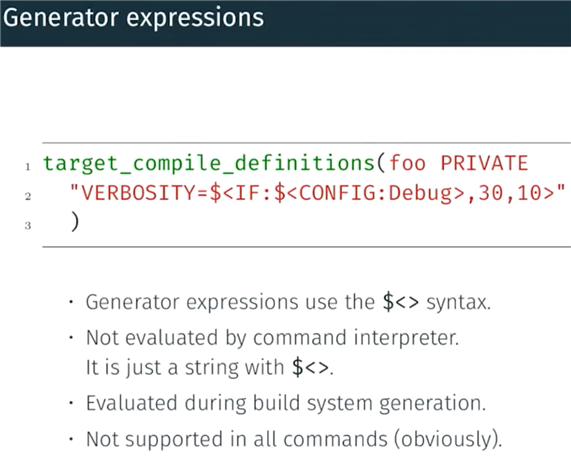
Task: Click the 'foo' target argument
Action: tap(407, 163)
